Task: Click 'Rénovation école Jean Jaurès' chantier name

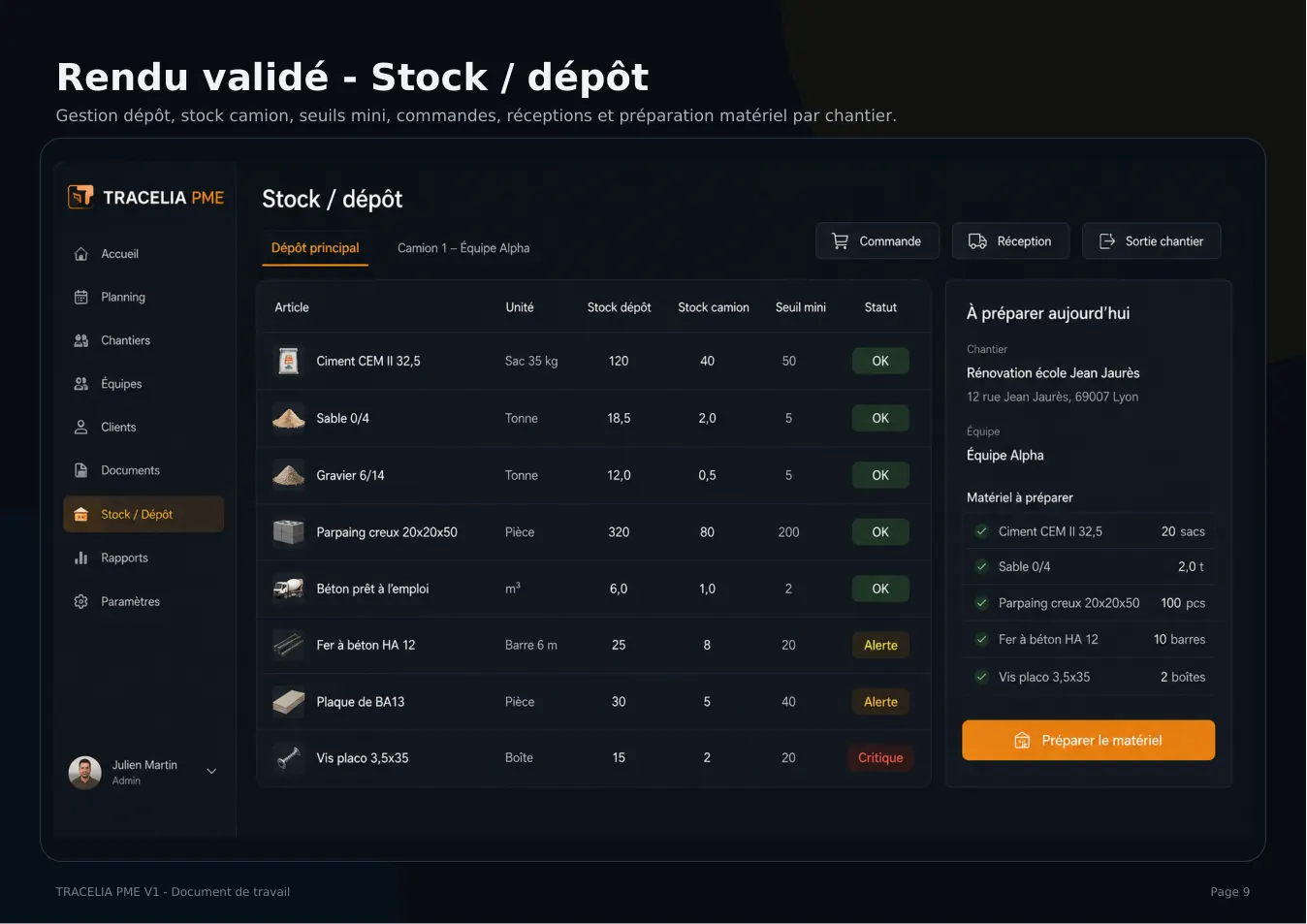Action: (1053, 373)
